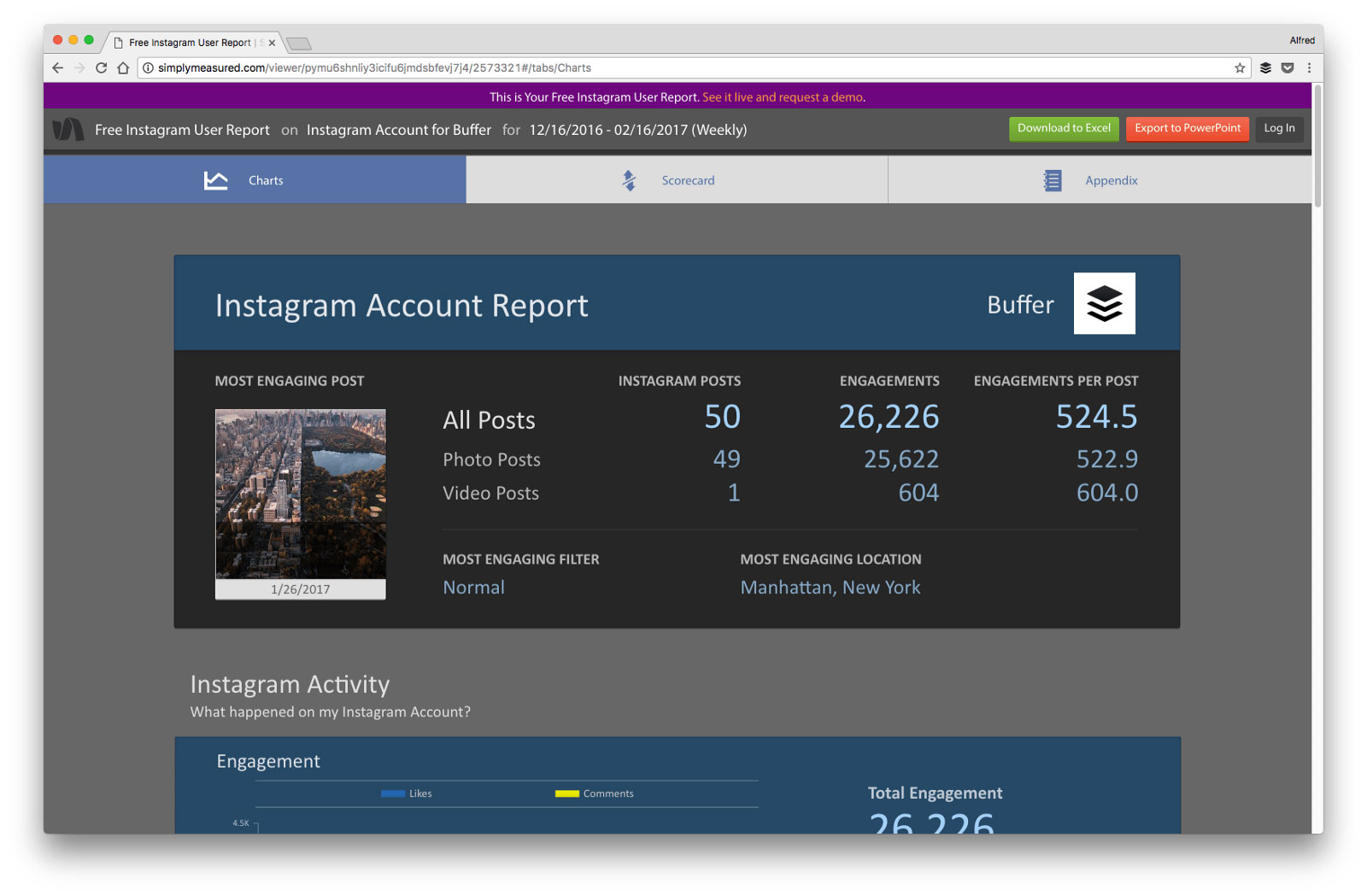Click the 'Normal' most engaging filter value
The height and width of the screenshot is (896, 1367).
[474, 588]
